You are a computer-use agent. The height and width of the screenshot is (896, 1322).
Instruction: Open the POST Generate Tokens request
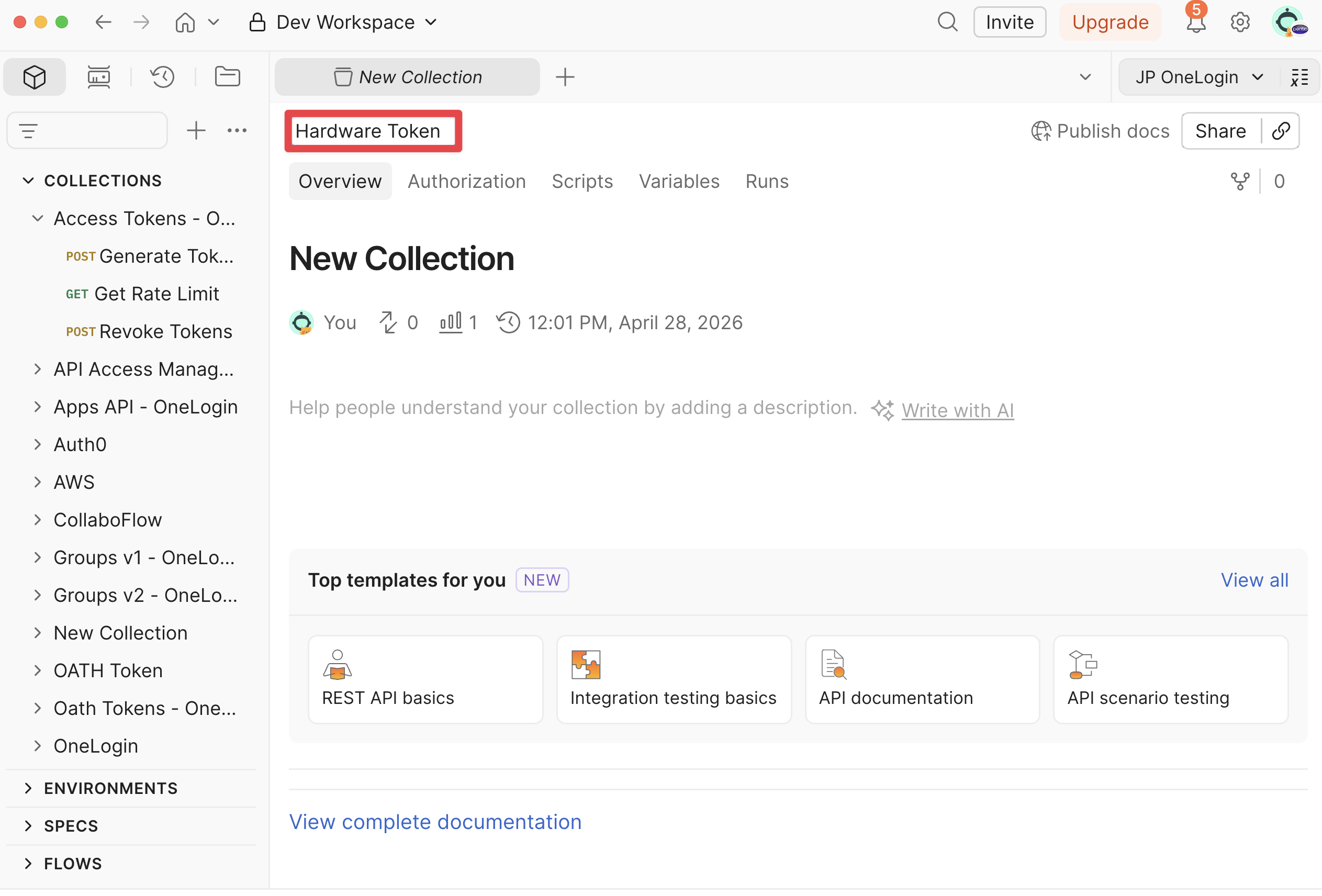point(150,256)
